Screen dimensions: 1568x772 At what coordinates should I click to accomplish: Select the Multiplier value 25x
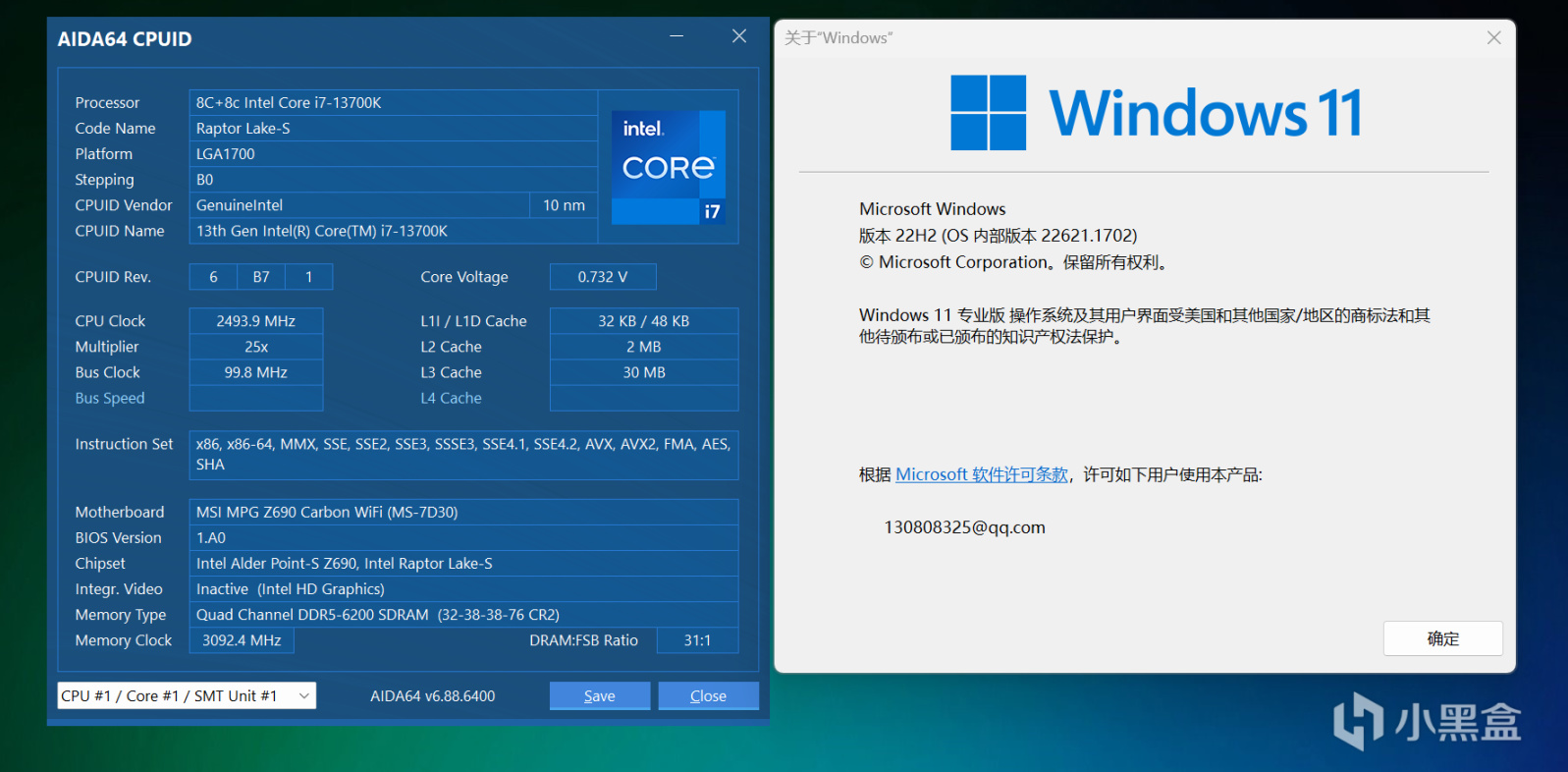coord(256,347)
